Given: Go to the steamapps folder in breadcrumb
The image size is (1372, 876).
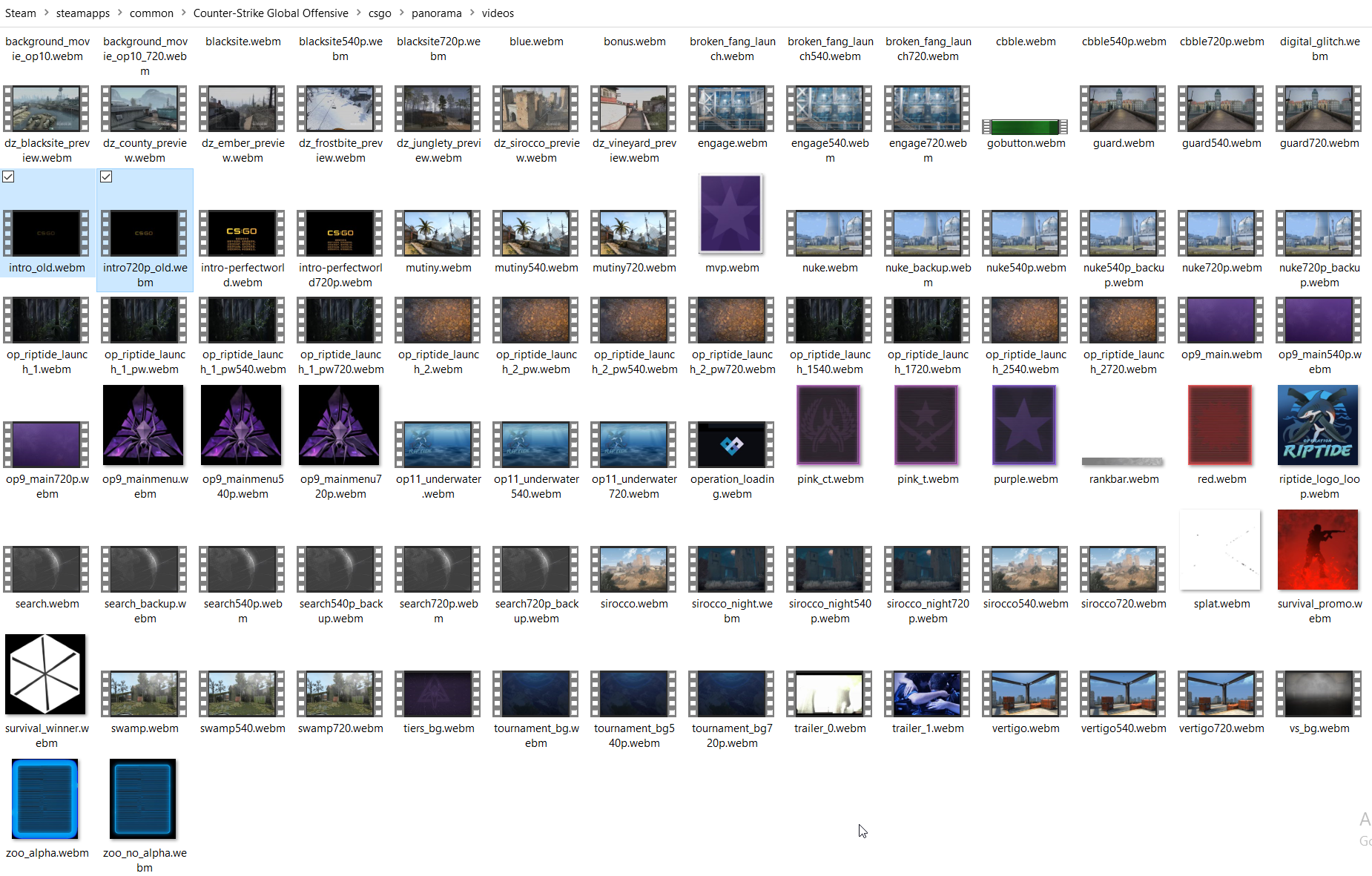Looking at the screenshot, I should coord(83,13).
